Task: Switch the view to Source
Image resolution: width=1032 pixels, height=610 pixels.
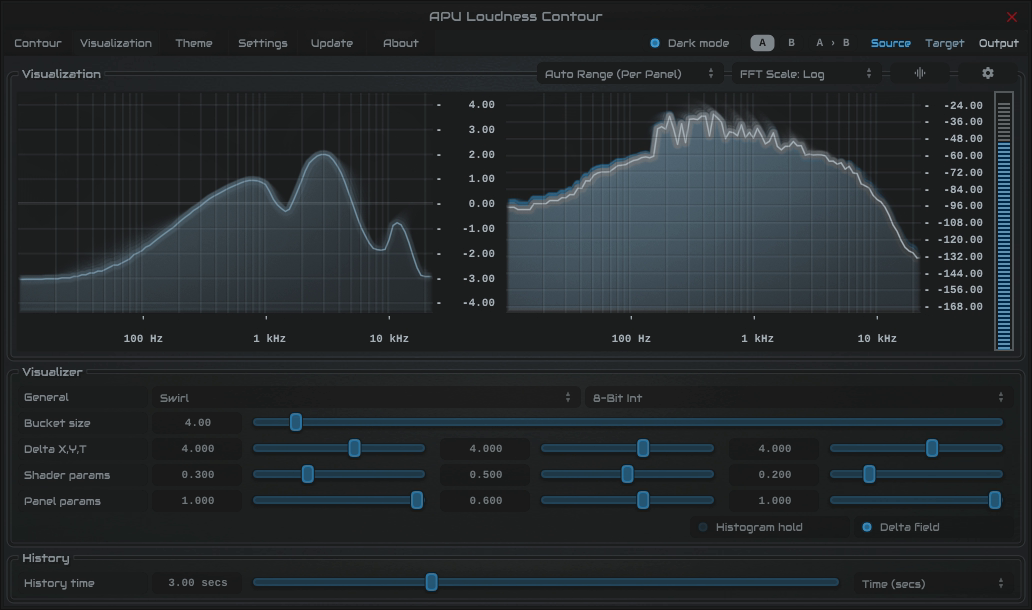Action: [x=890, y=43]
